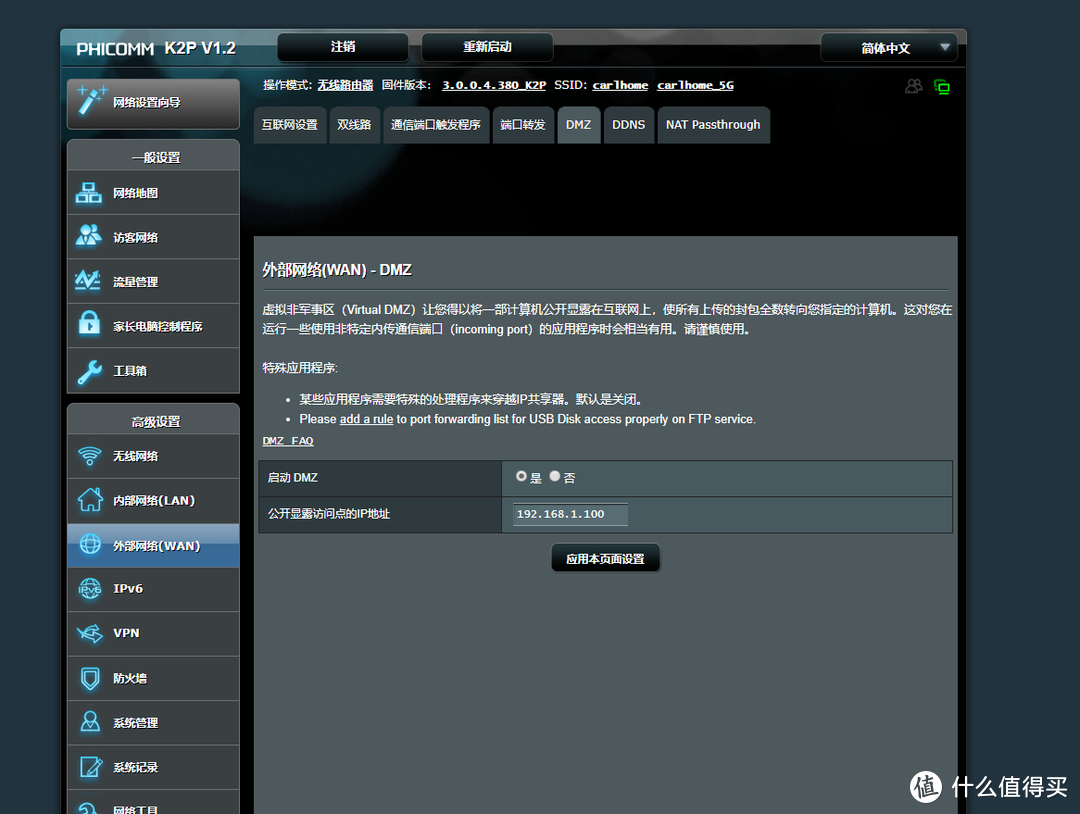Select 是 to enable DMZ
The image size is (1080, 814).
(521, 477)
